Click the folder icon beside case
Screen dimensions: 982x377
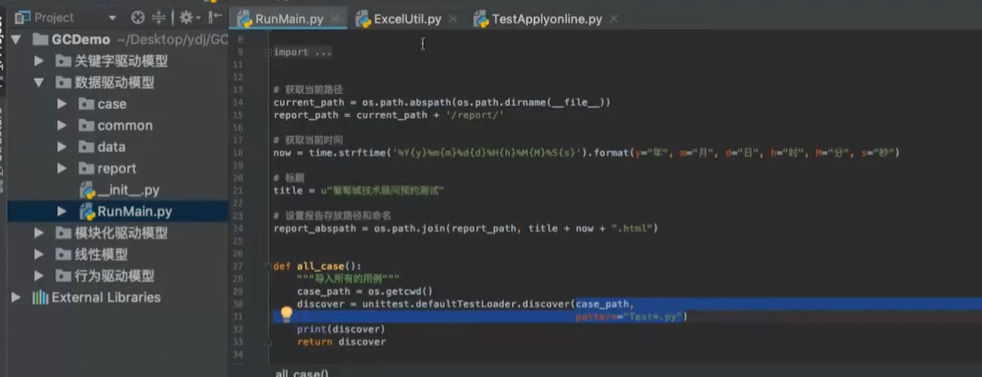[86, 104]
